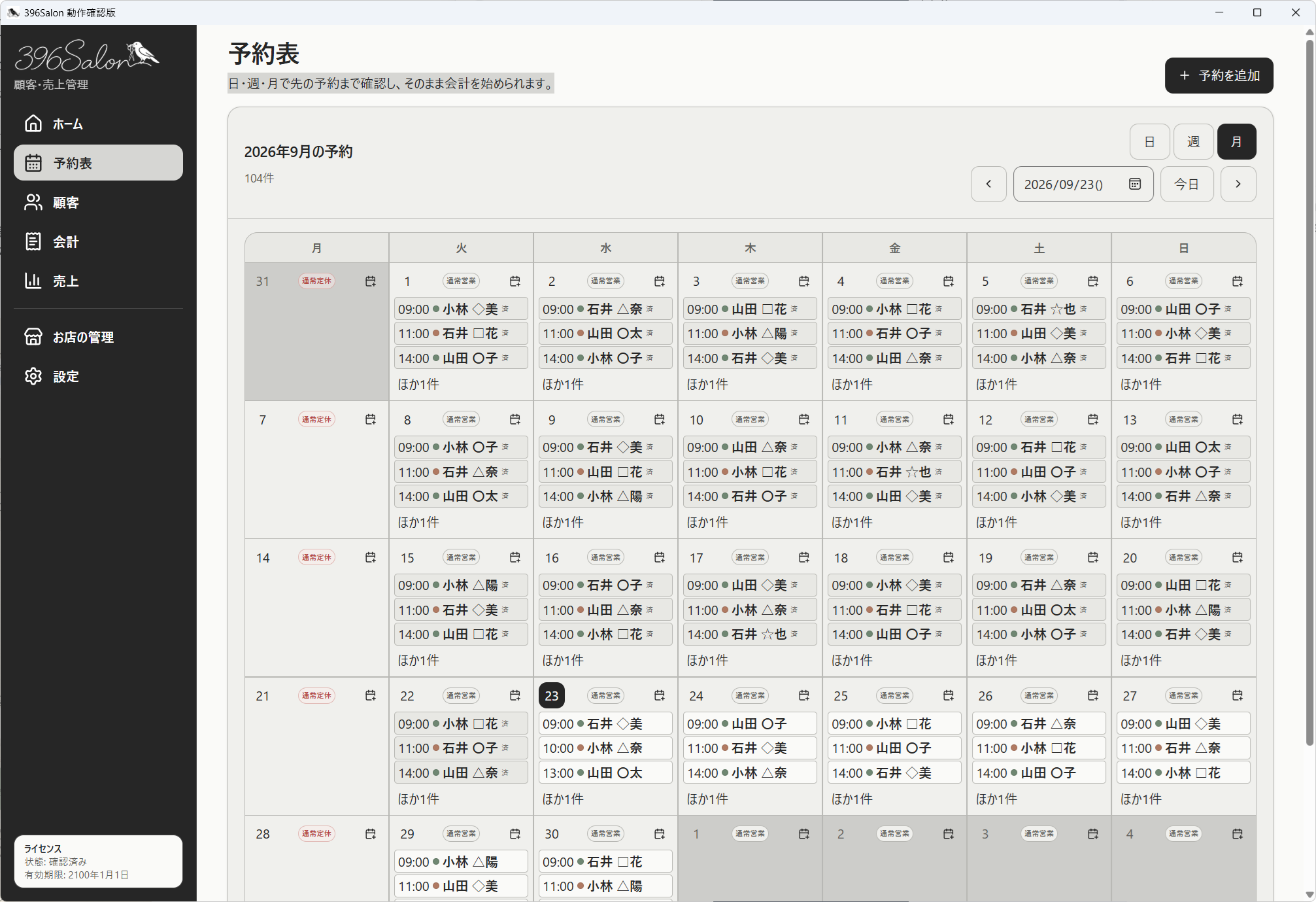Click the 2026/09/23 date input field
1316x902 pixels.
1083,184
